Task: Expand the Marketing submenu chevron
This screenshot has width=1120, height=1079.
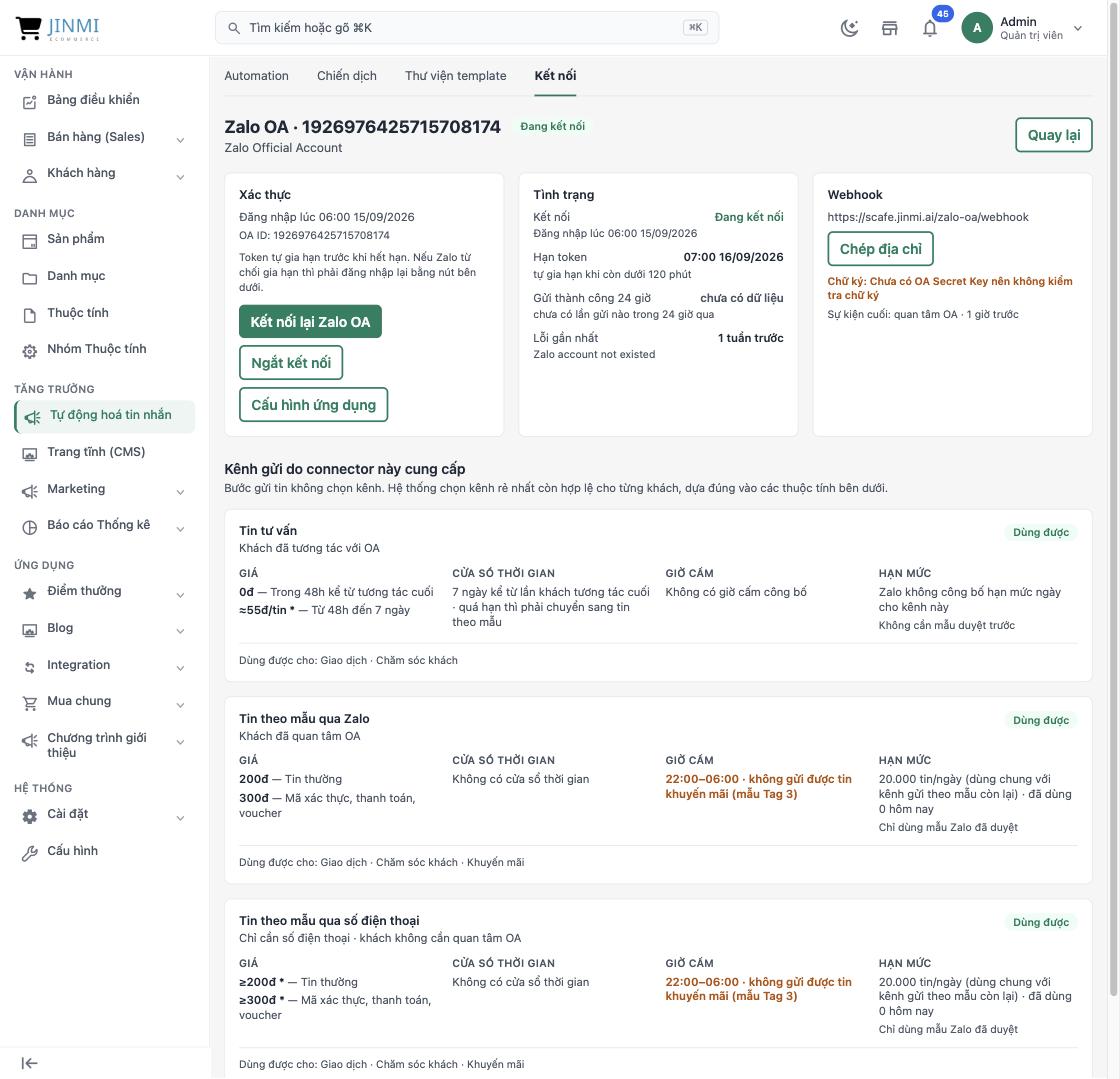Action: (x=181, y=492)
